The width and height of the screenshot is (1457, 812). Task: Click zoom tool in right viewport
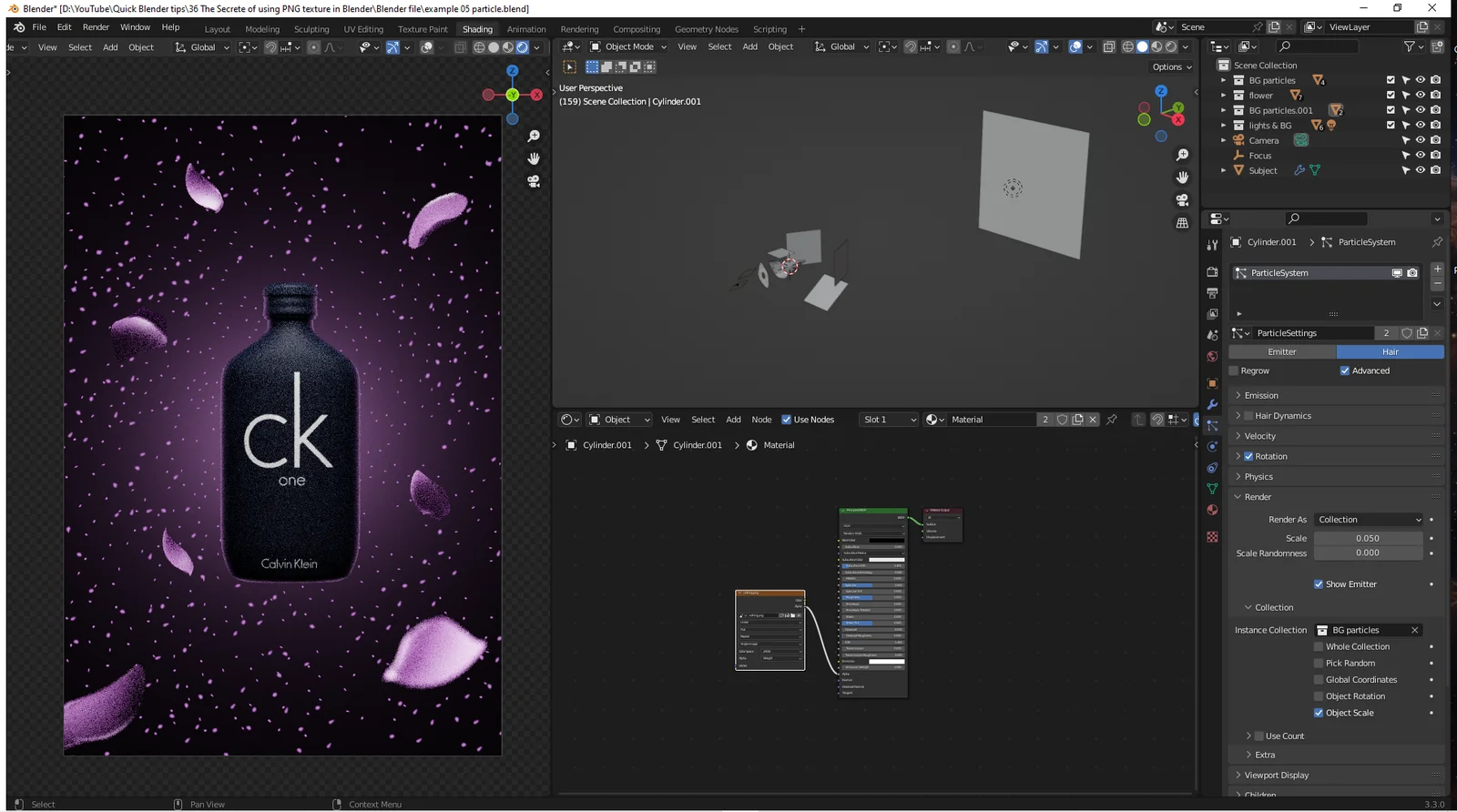1182,155
